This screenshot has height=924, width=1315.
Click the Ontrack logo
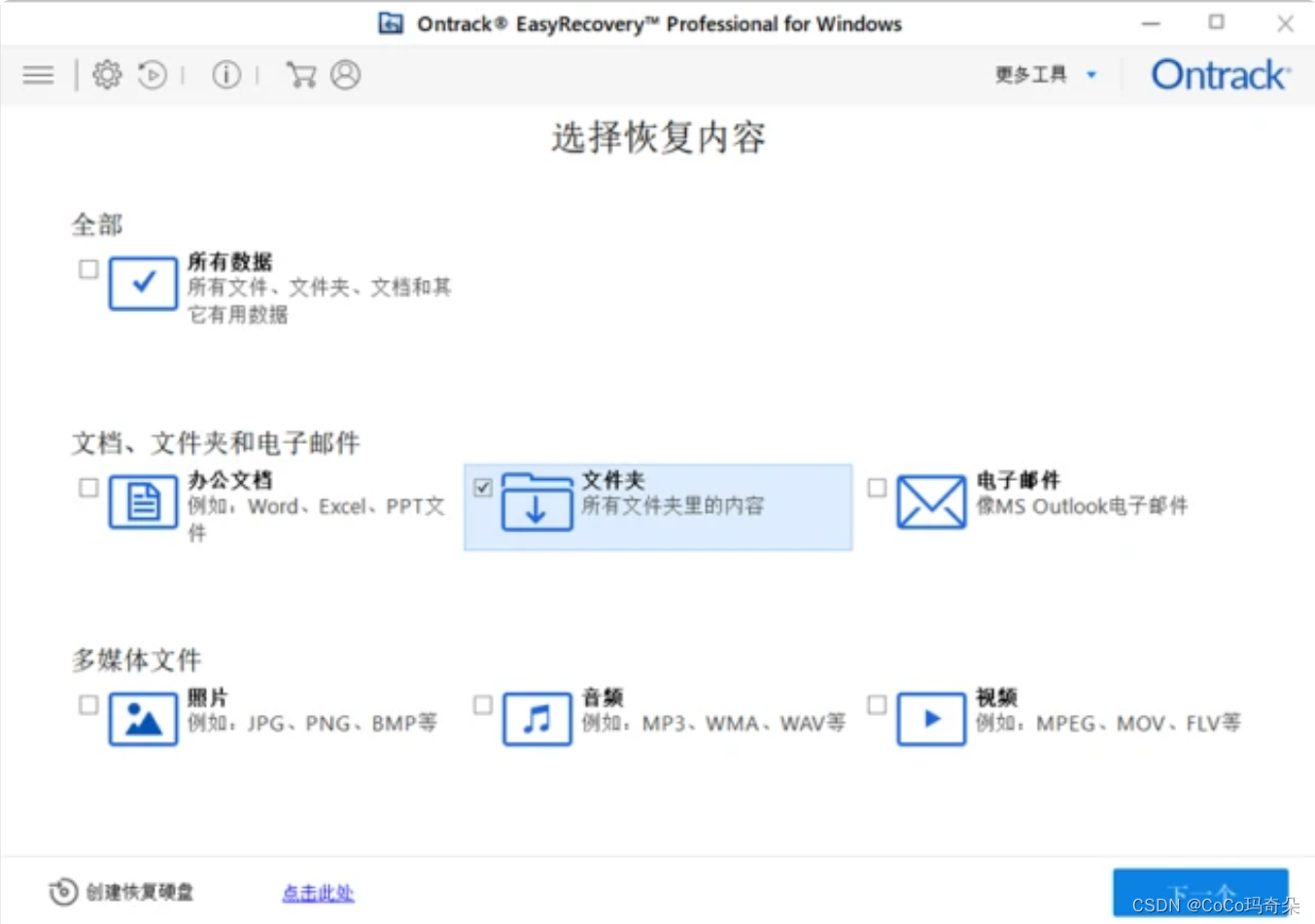click(x=1221, y=75)
